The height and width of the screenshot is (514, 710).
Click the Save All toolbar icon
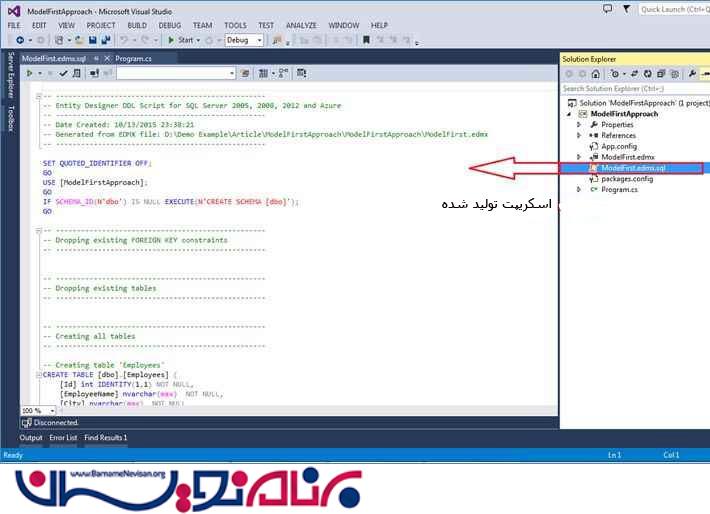(105, 40)
